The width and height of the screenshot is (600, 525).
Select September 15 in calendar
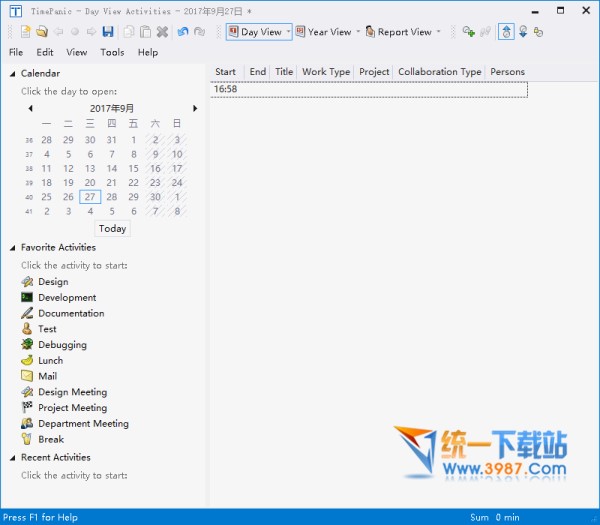pyautogui.click(x=133, y=168)
